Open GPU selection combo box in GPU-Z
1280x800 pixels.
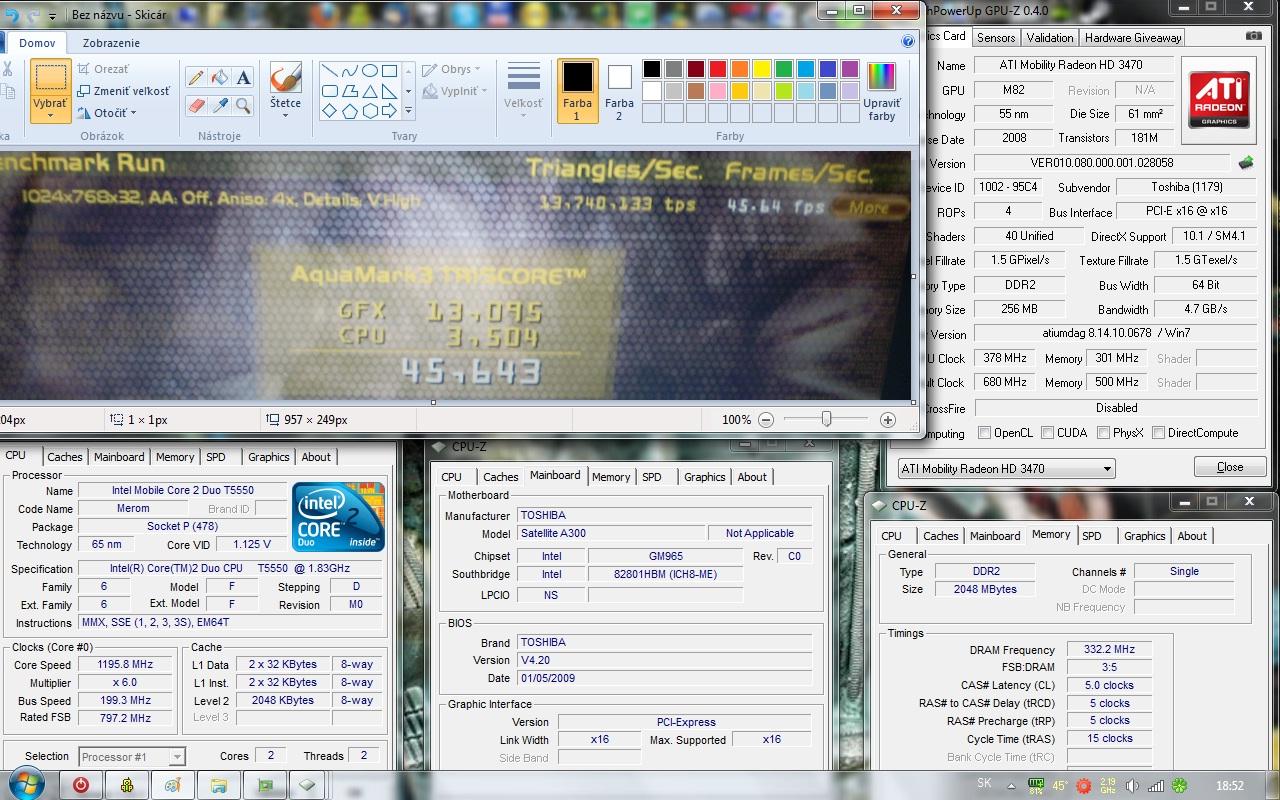[x=1005, y=468]
